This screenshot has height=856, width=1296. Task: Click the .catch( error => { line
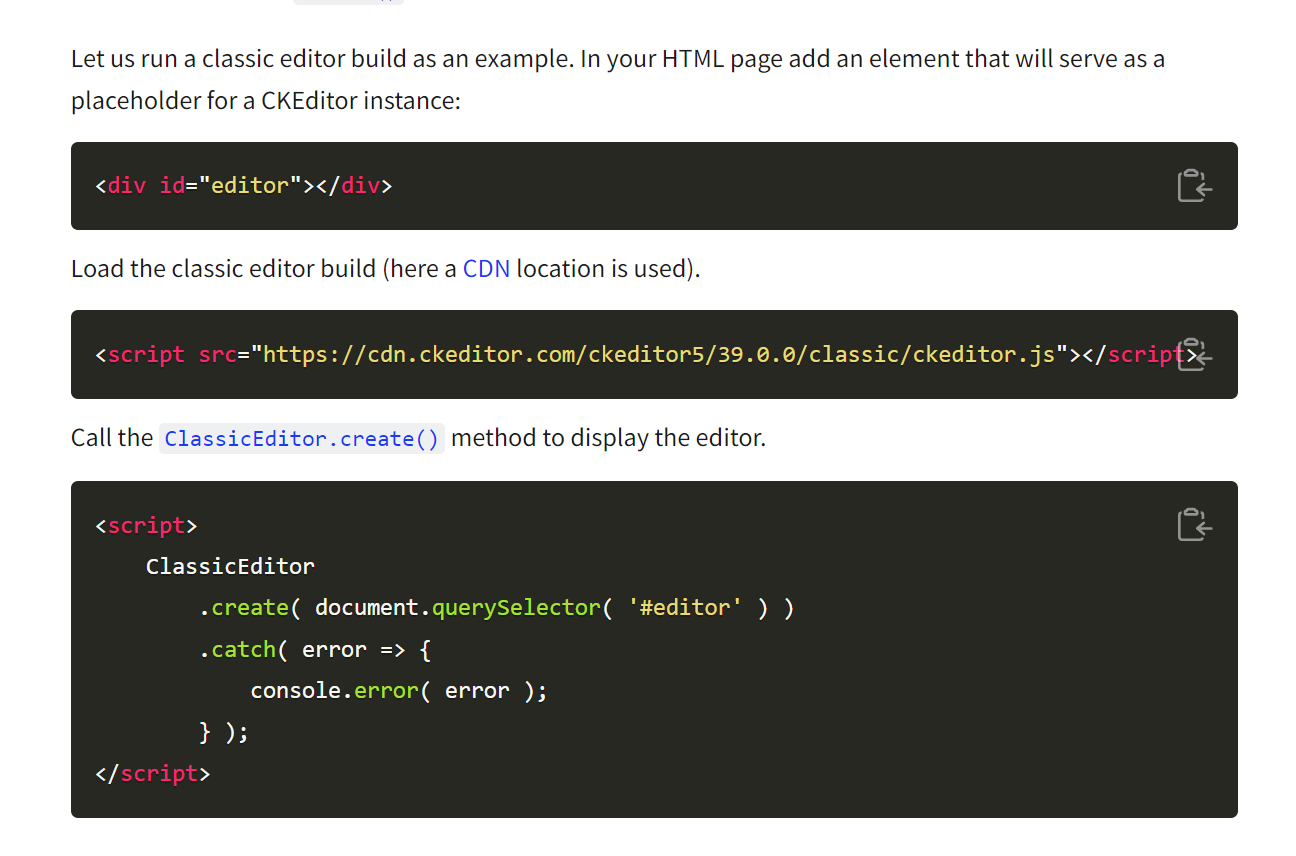(x=314, y=650)
